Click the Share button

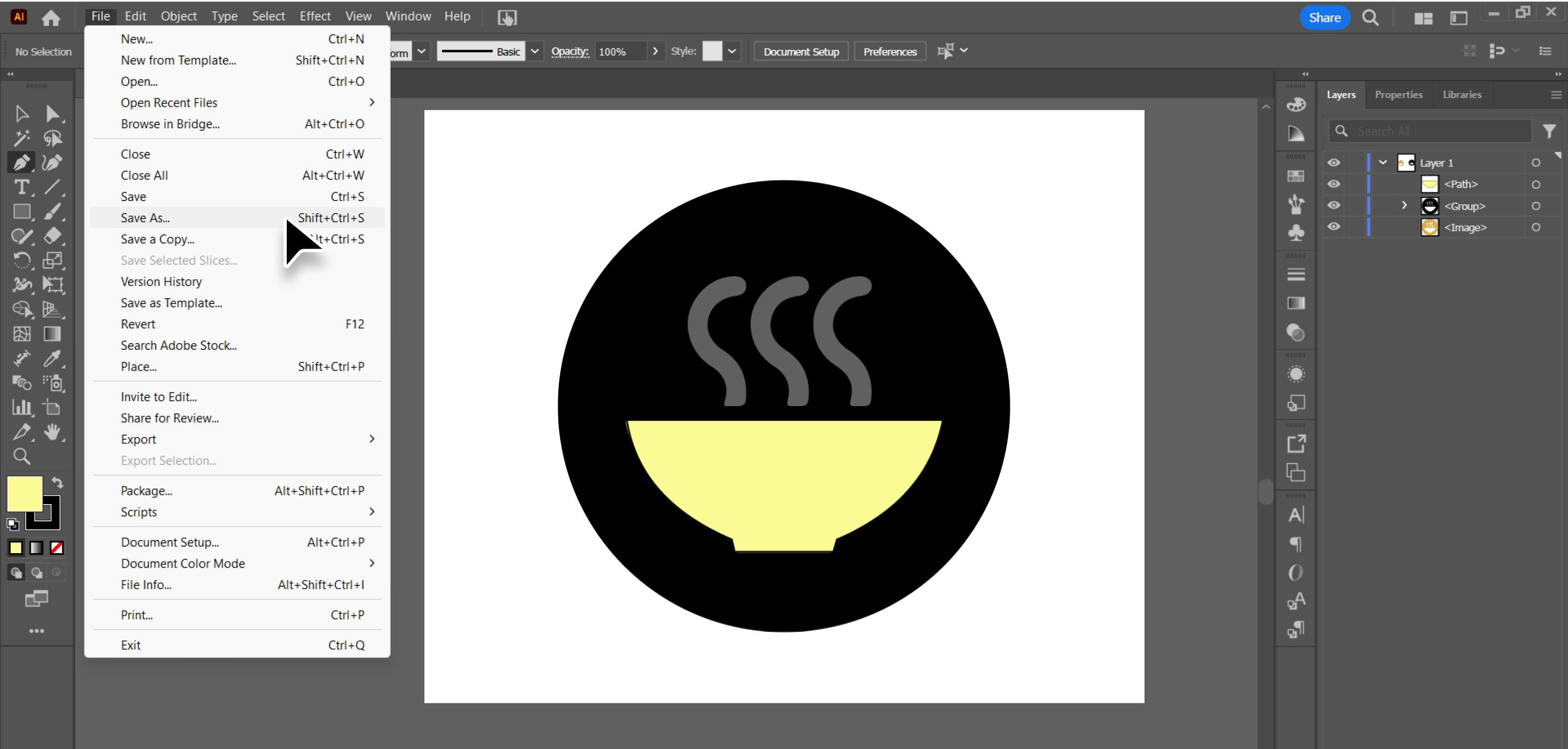tap(1325, 17)
